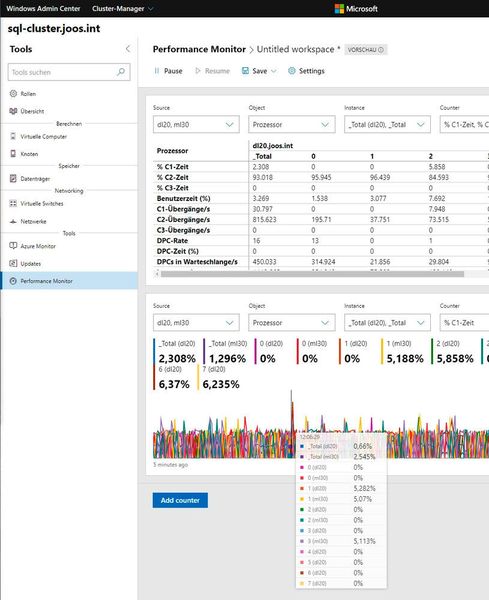489x600 pixels.
Task: Click the Settings gear icon
Action: 292,71
